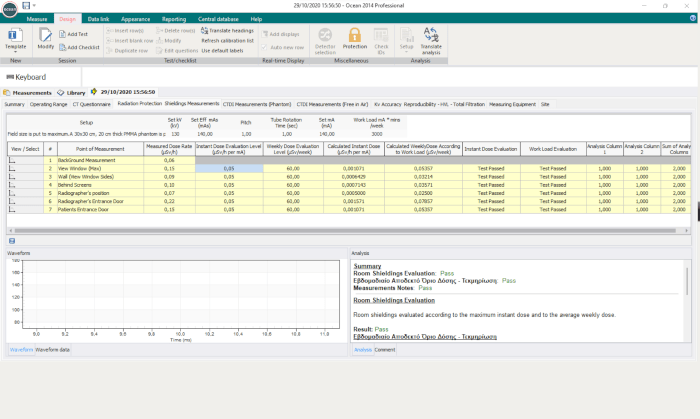Screen dimensions: 700x419
Task: Click Translate headings option
Action: click(x=226, y=31)
